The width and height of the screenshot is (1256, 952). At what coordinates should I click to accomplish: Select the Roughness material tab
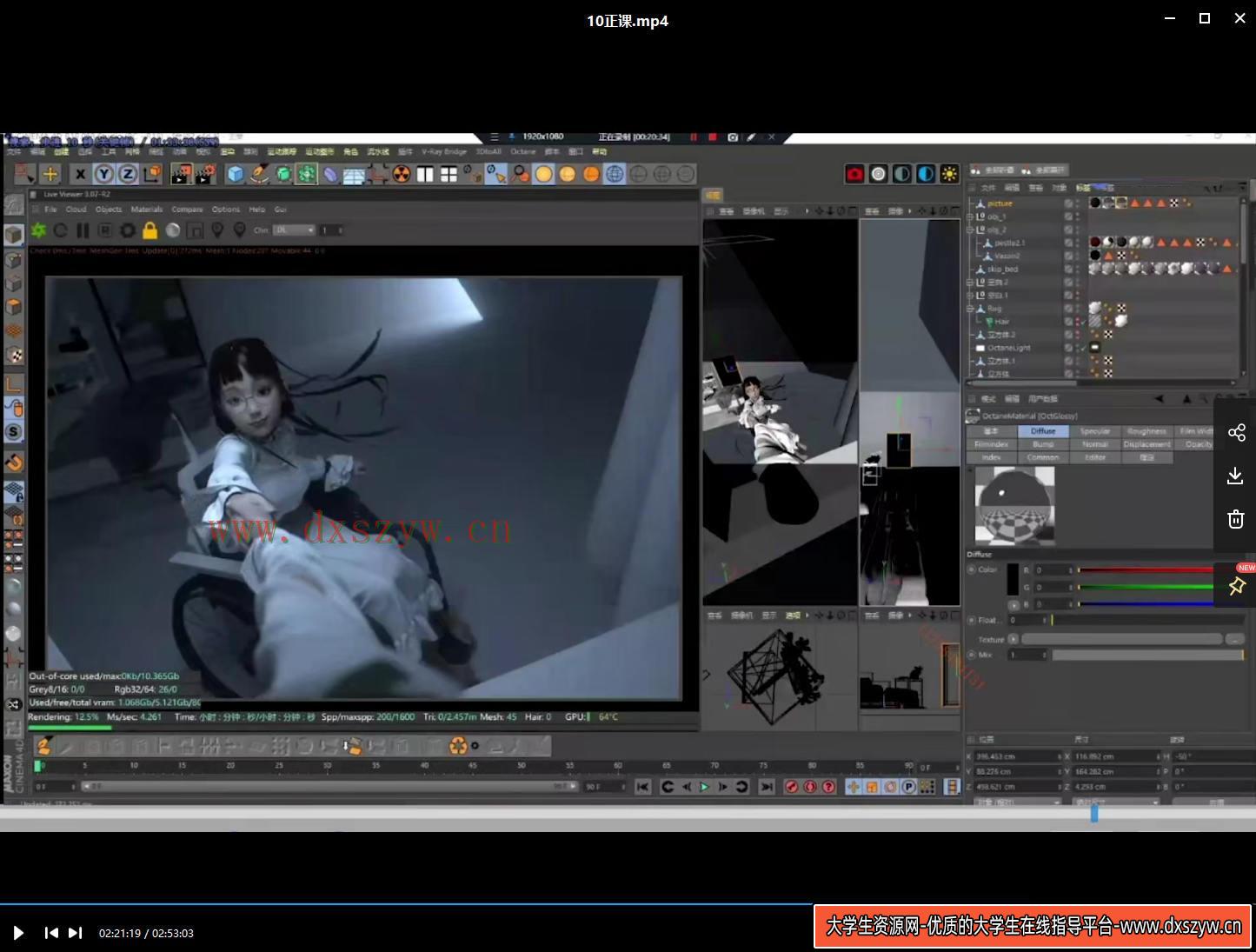1146,431
